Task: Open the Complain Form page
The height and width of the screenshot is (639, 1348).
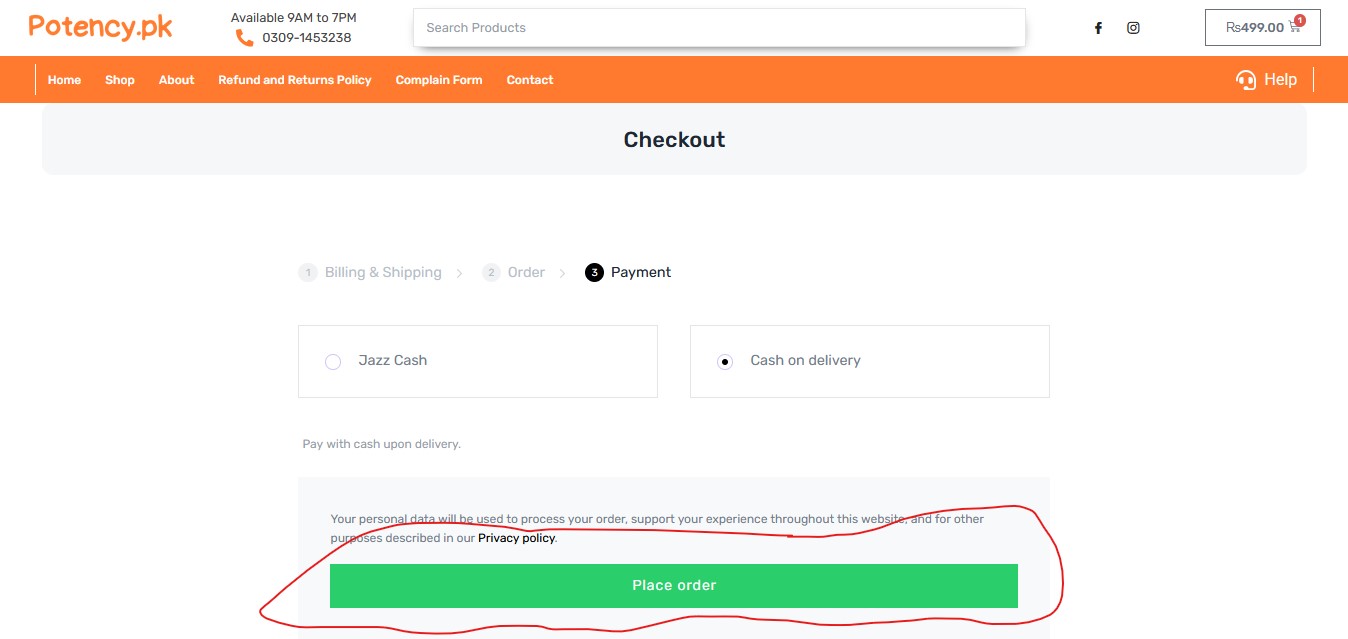Action: (438, 80)
